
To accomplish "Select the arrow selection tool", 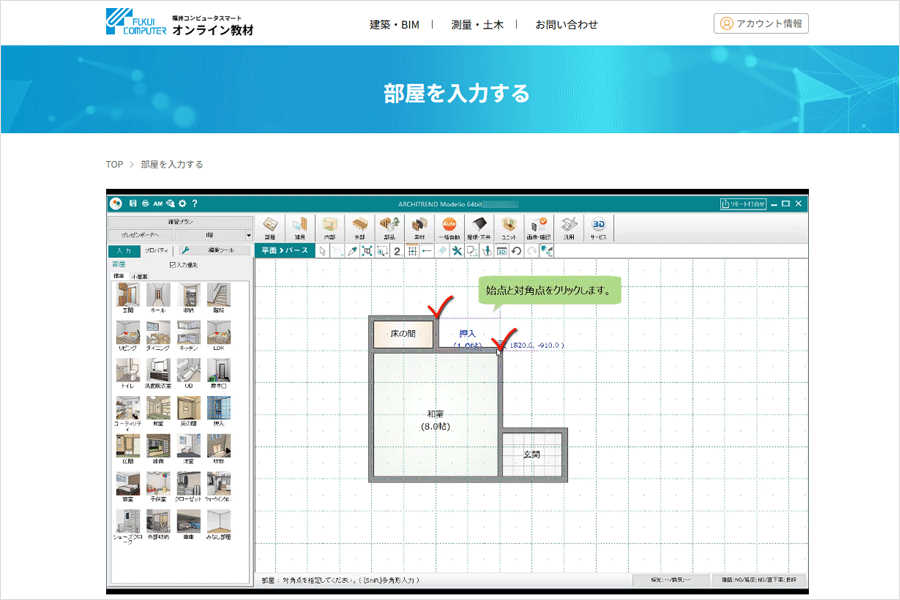I will point(320,251).
